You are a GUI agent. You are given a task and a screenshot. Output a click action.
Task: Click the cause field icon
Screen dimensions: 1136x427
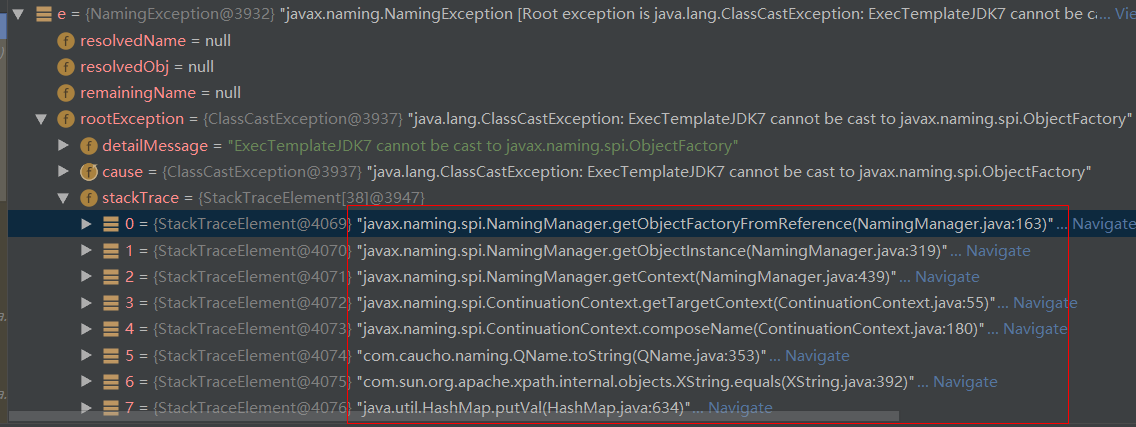88,171
